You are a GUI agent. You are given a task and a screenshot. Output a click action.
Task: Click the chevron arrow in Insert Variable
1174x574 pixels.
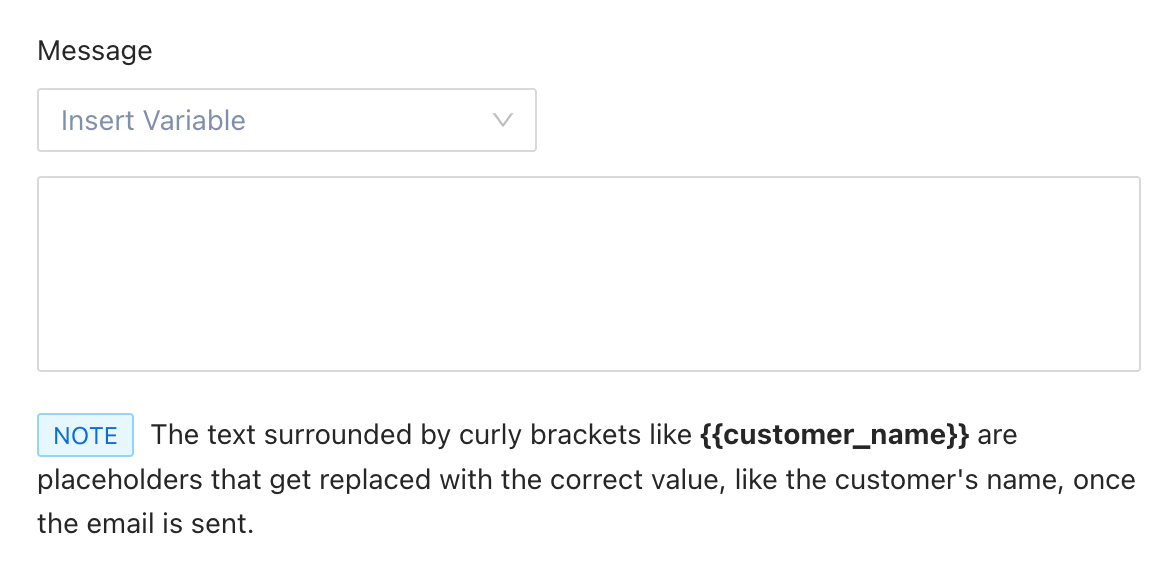[503, 121]
